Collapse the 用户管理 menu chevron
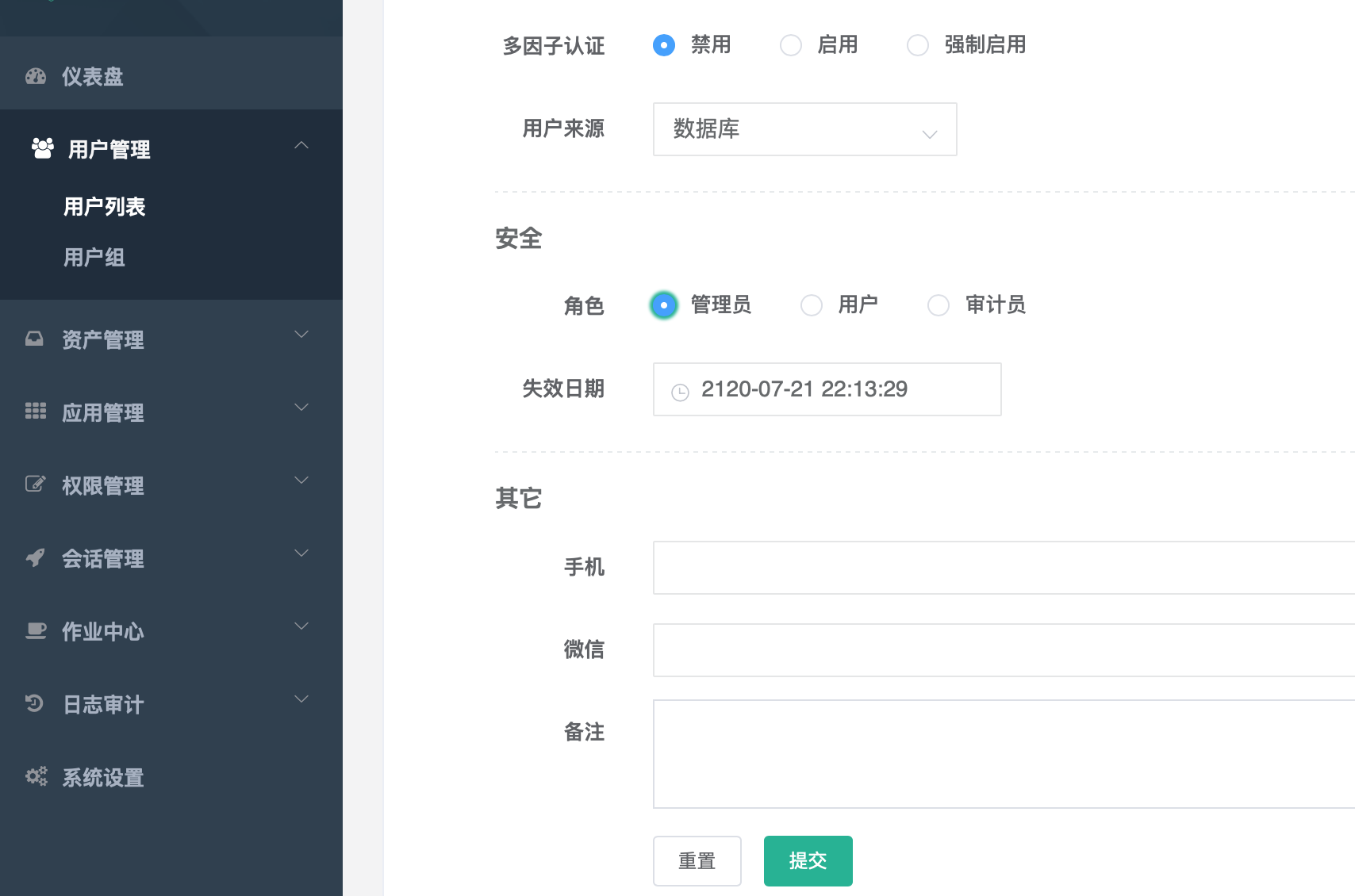 tap(301, 145)
